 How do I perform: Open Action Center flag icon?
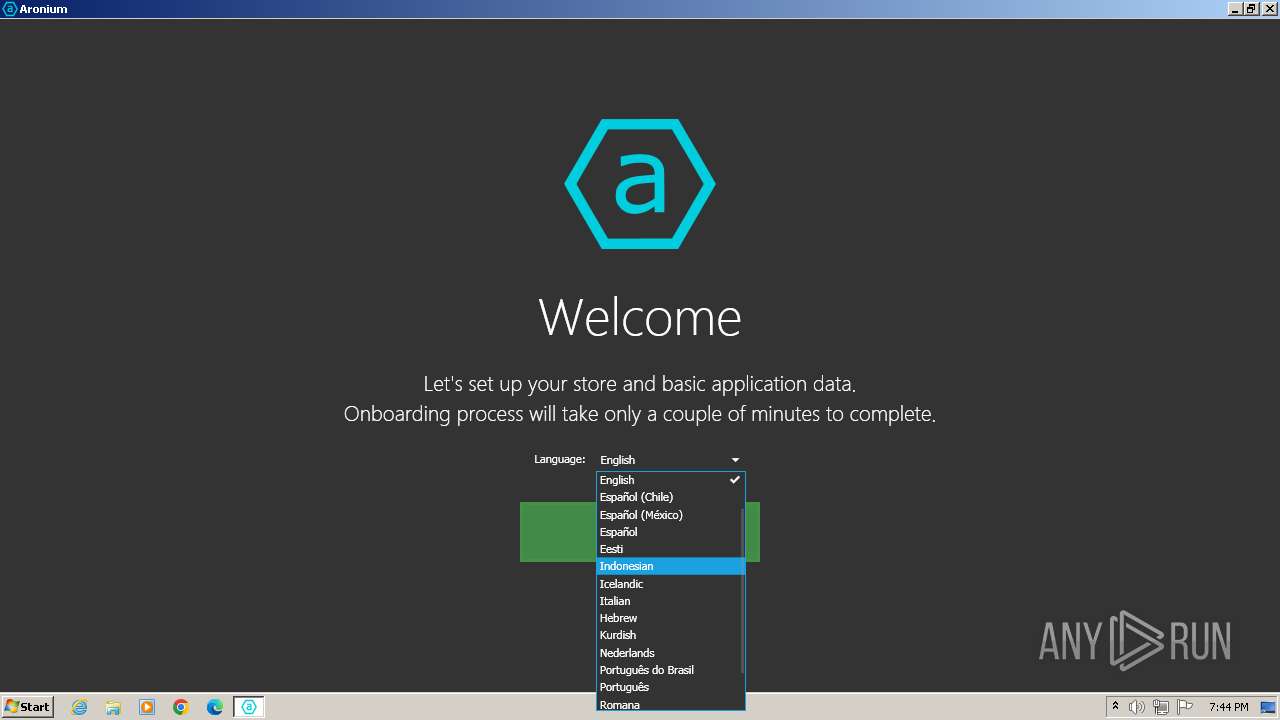1185,707
